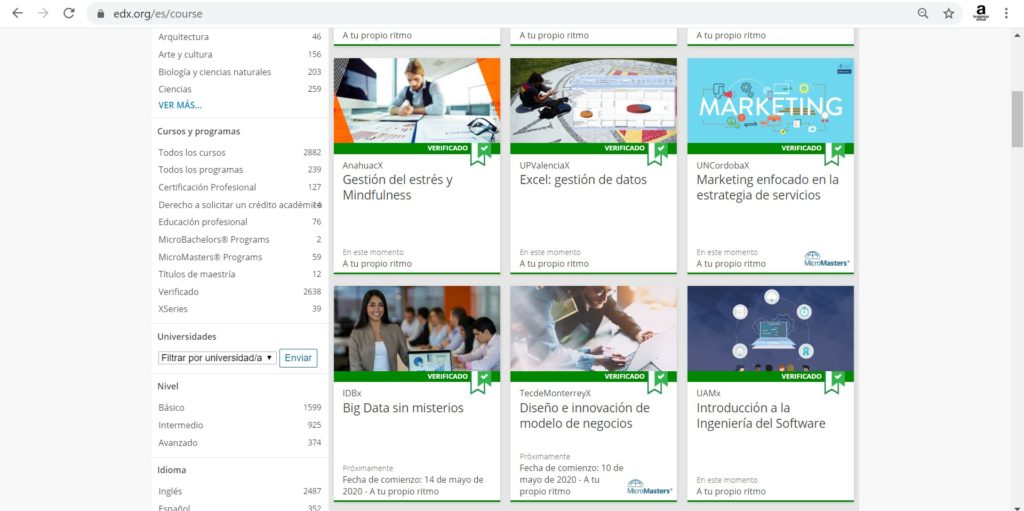The height and width of the screenshot is (511, 1024).
Task: Open Big Data sin misterios course title
Action: [403, 408]
